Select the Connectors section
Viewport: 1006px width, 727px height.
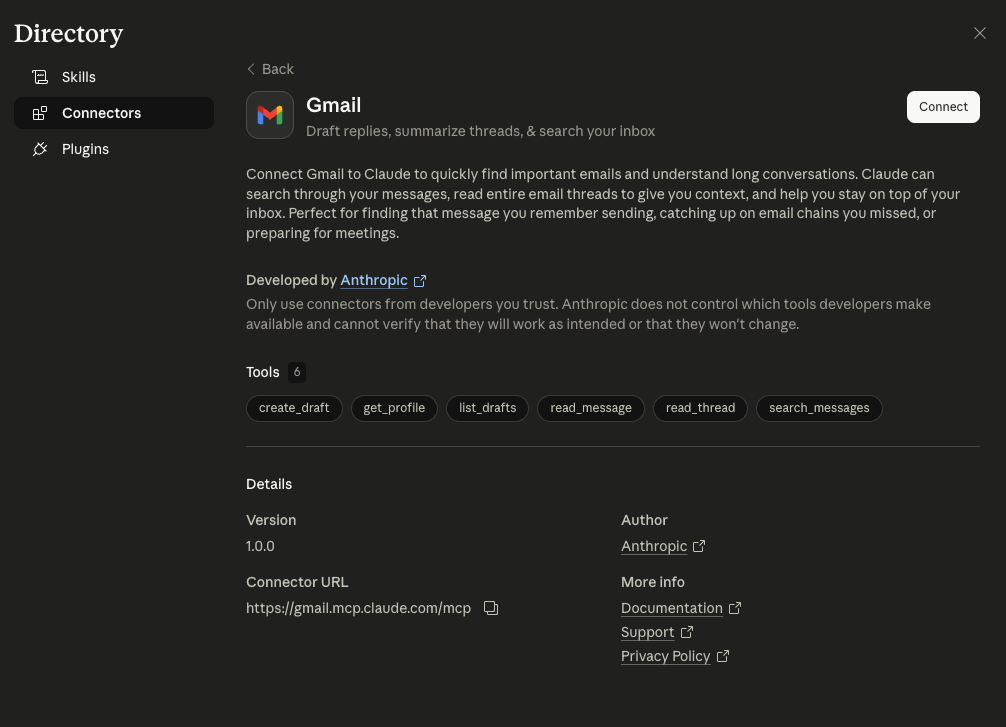[114, 113]
